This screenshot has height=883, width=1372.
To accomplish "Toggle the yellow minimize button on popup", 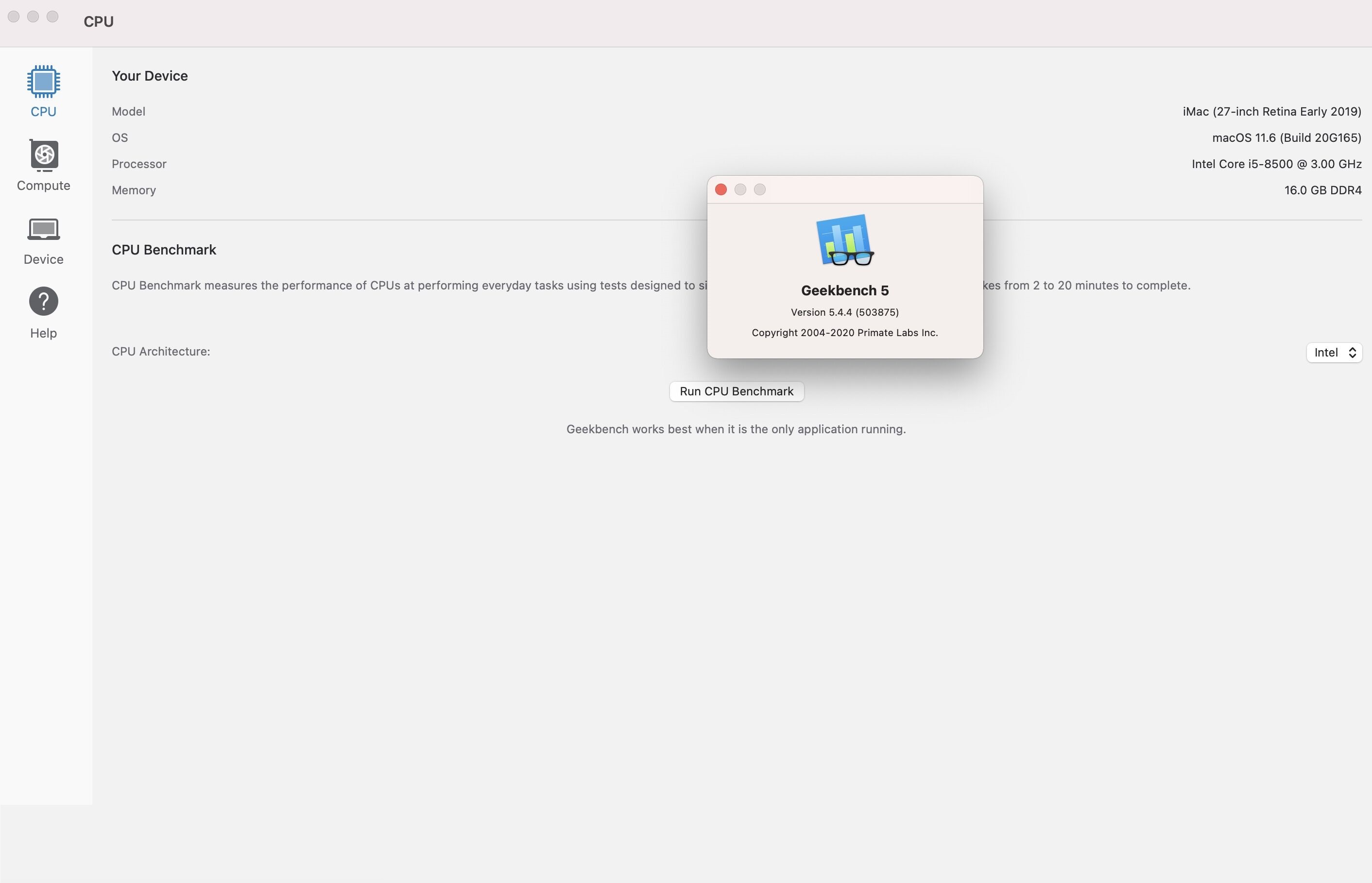I will pos(740,189).
